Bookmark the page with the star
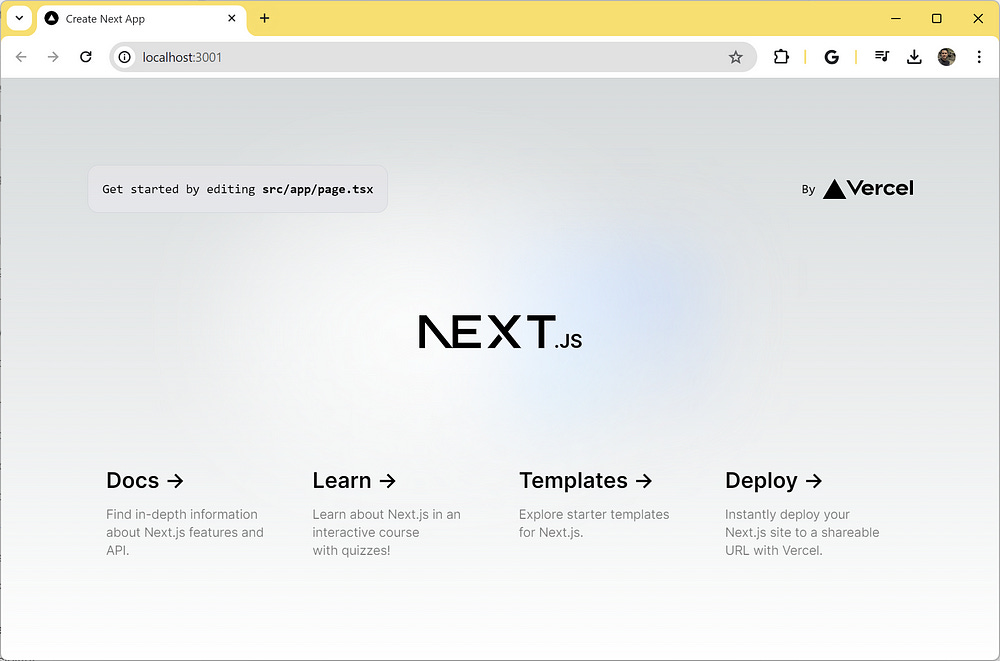 coord(737,57)
